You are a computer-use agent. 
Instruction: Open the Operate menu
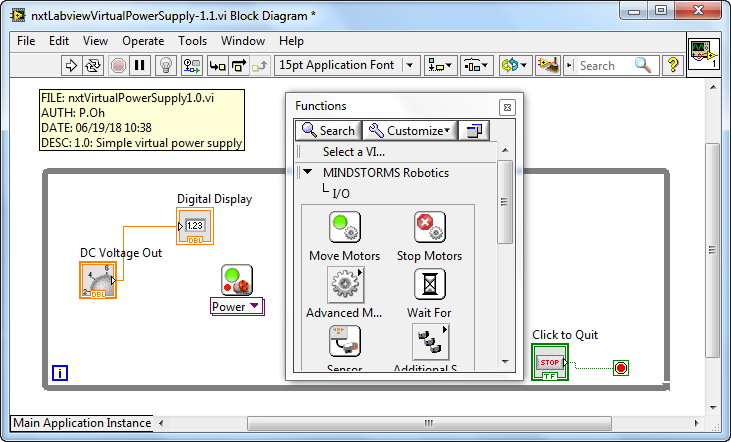tap(143, 41)
